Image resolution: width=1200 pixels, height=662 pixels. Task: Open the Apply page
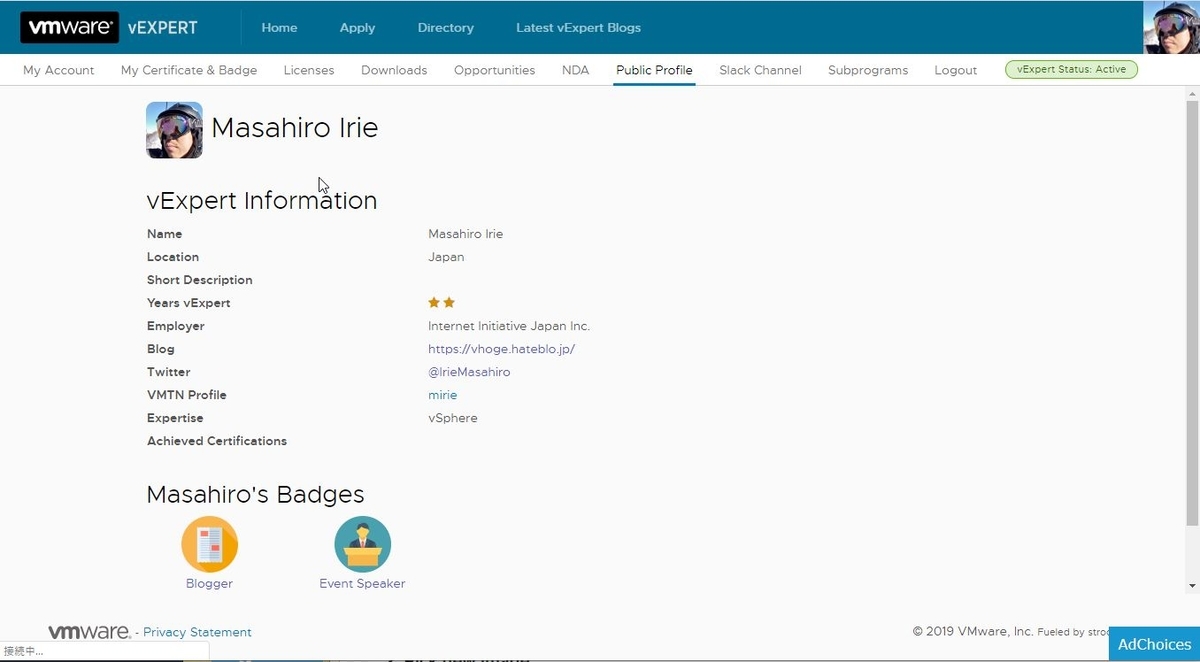coord(357,27)
